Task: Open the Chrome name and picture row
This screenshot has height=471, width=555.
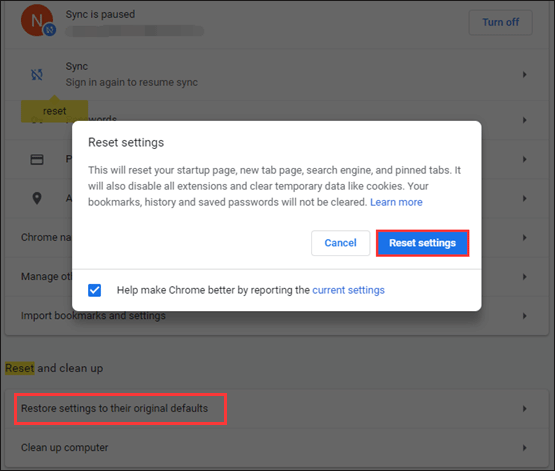Action: (x=276, y=237)
